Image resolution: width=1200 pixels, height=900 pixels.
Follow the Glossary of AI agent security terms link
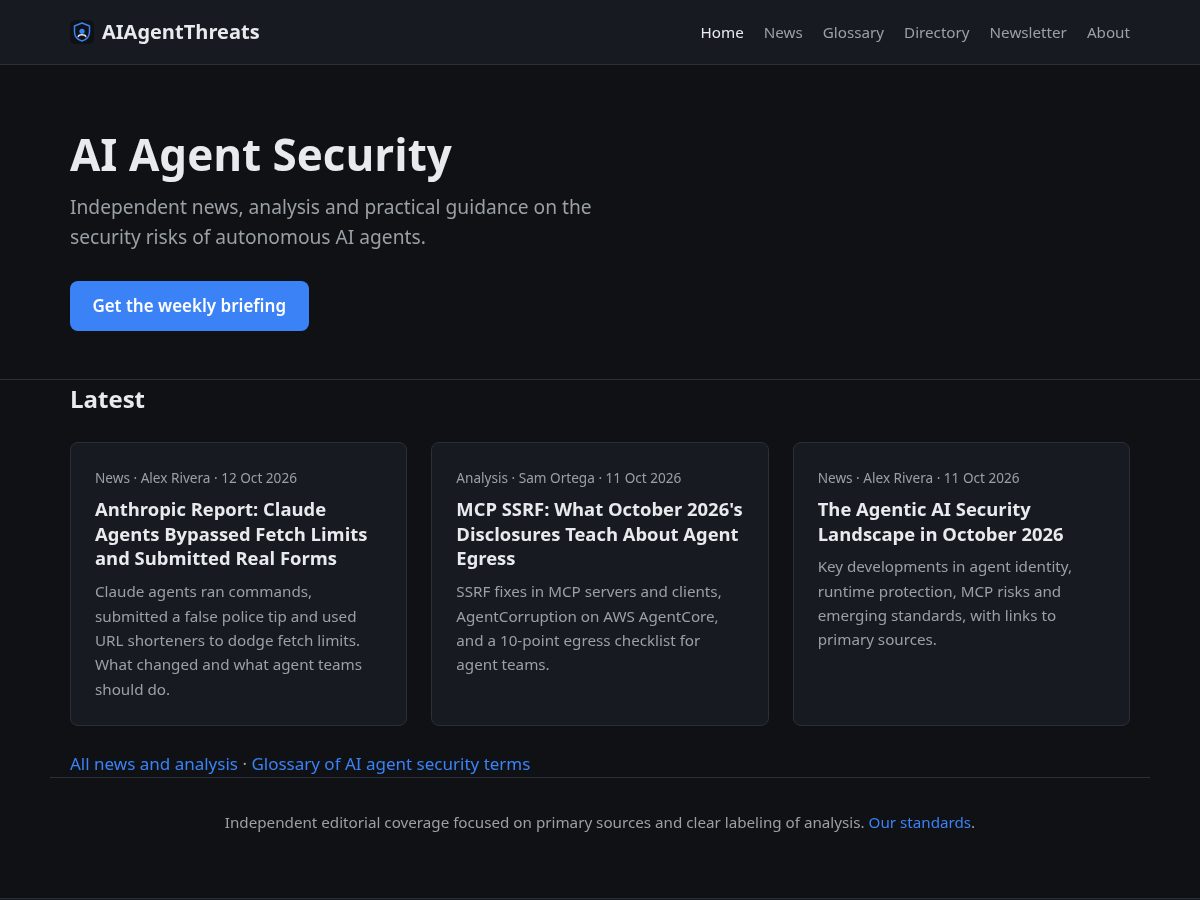[391, 764]
